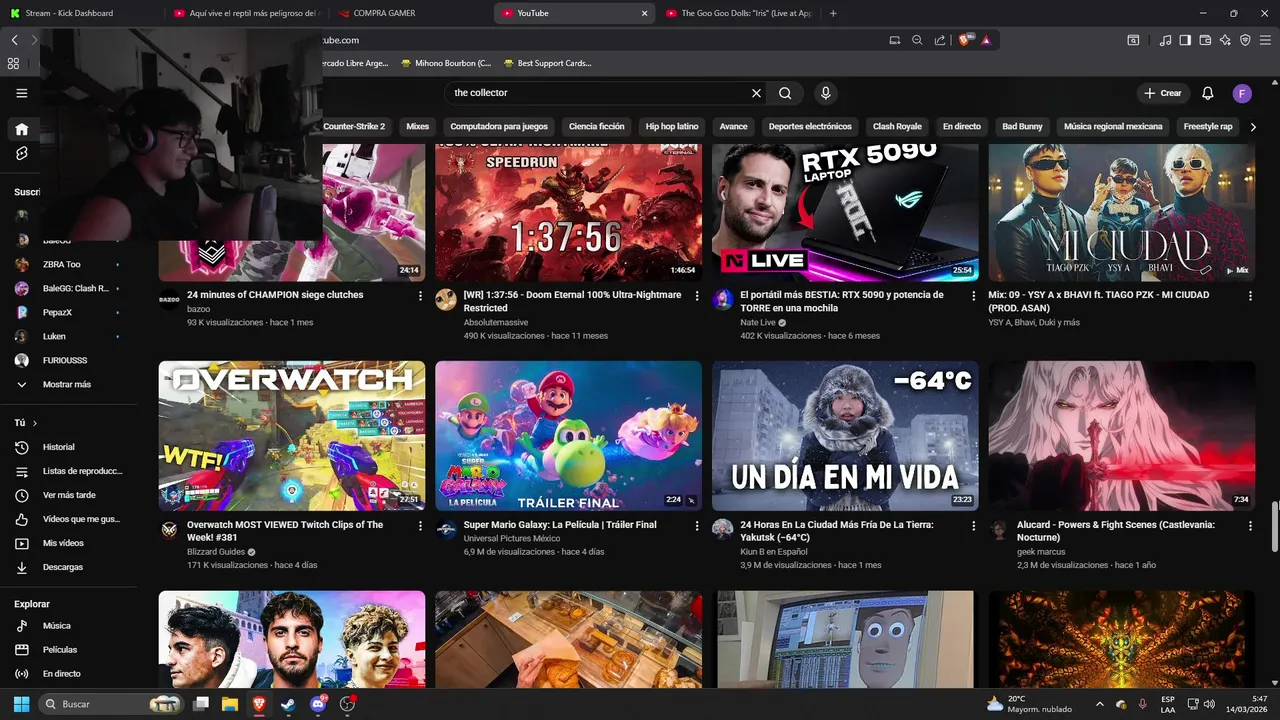
Task: Select the Bad Bunny filter chip
Action: 1022,127
